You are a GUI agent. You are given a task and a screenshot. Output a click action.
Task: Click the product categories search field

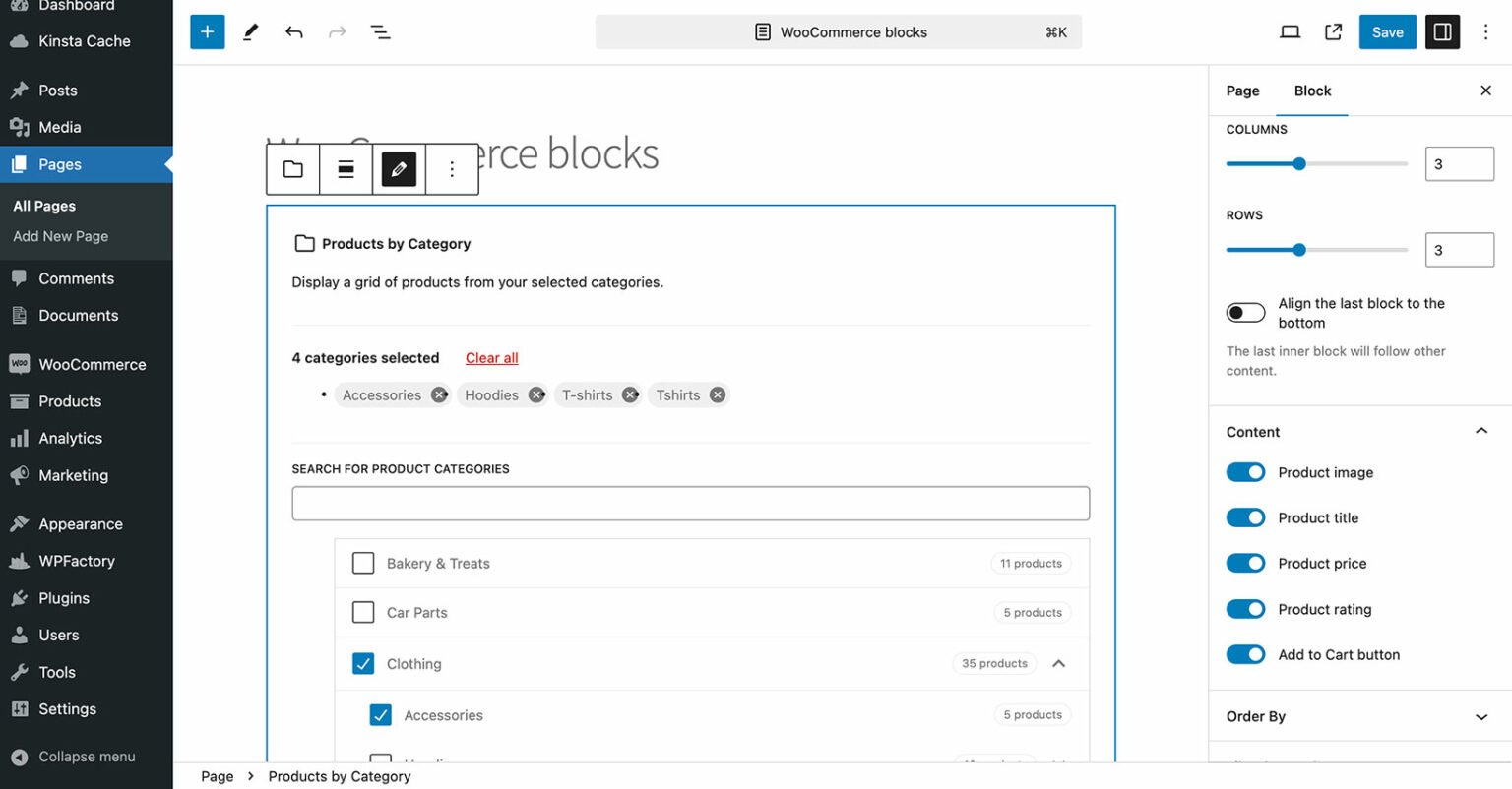click(x=691, y=503)
